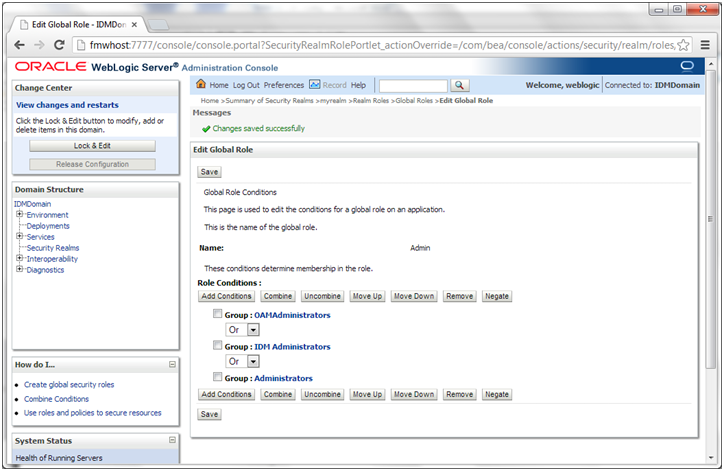Viewport: 724px width, 471px height.
Task: Click the top Move Up button
Action: (368, 296)
